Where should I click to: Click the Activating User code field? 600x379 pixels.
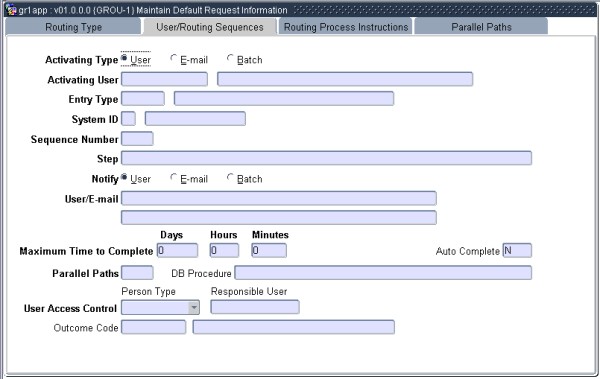click(x=165, y=79)
